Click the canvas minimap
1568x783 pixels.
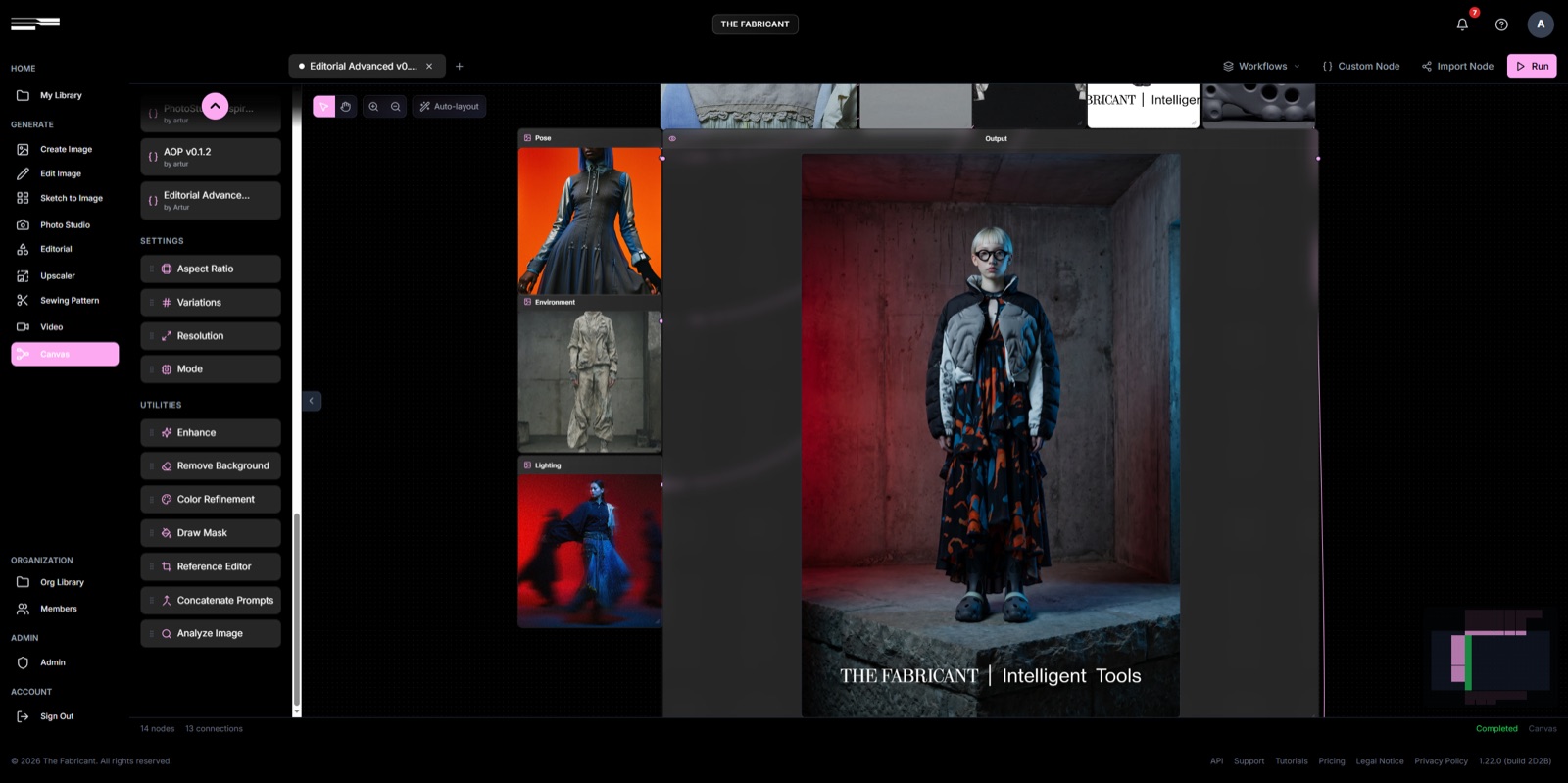(1490, 657)
